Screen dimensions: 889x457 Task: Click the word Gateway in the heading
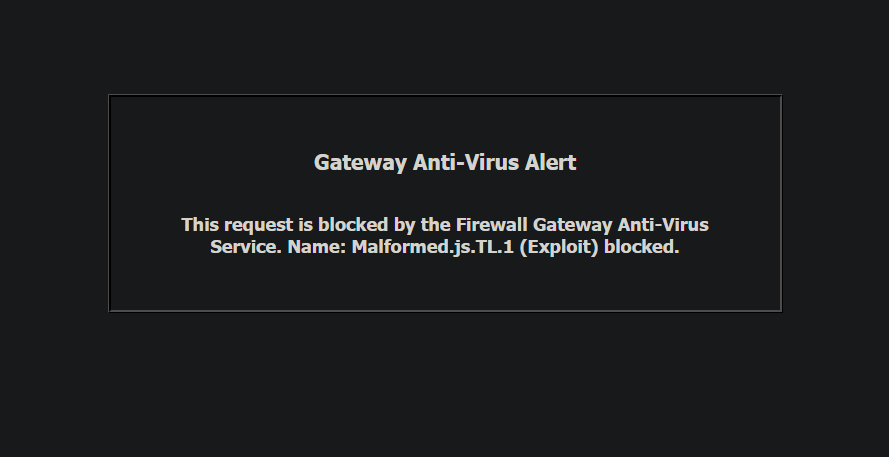coord(360,163)
